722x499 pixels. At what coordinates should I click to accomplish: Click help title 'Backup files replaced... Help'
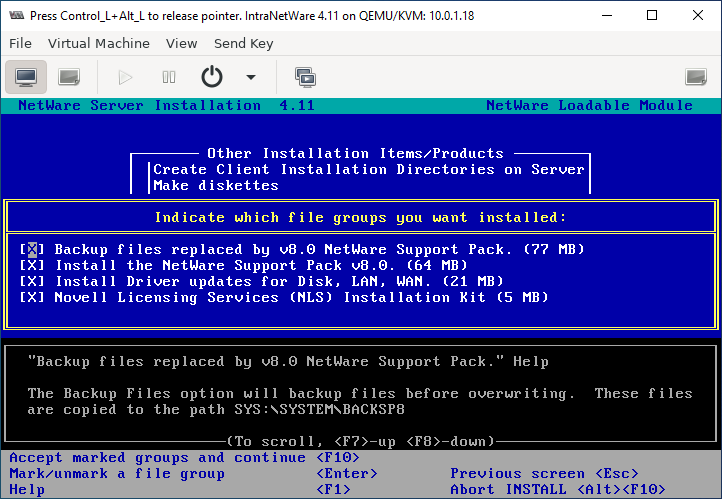[x=288, y=361]
